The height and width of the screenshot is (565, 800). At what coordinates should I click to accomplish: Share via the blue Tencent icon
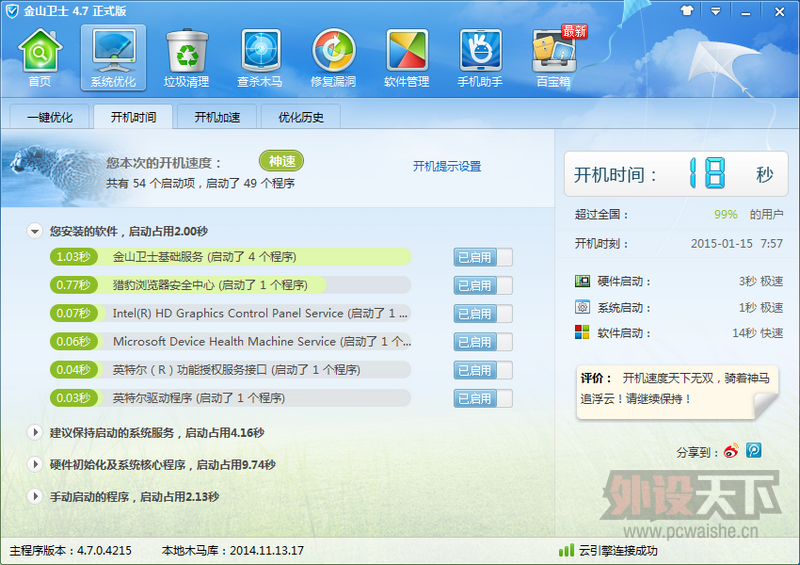coord(754,450)
